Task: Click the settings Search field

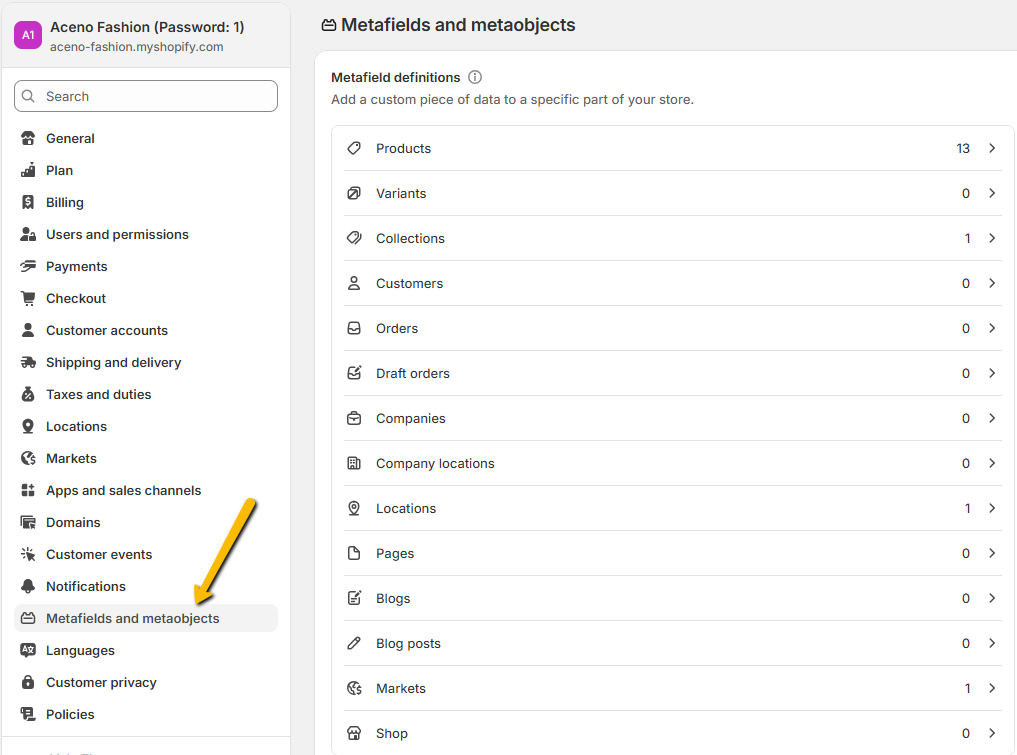Action: [x=146, y=96]
